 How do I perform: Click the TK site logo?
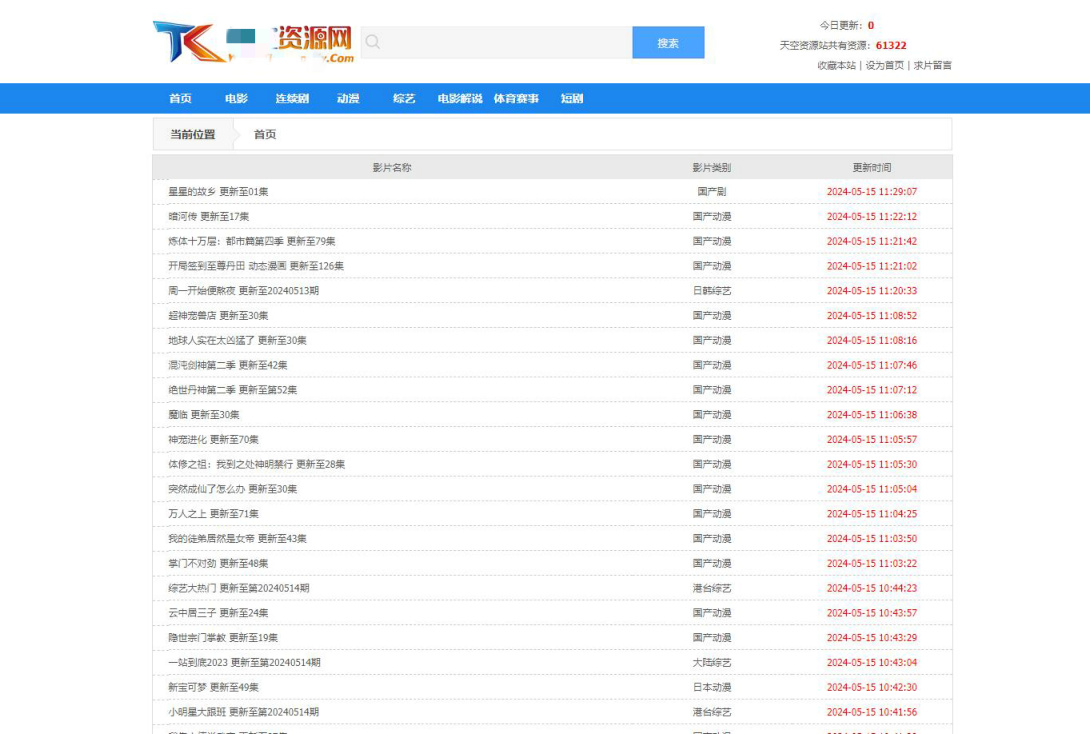(x=253, y=43)
